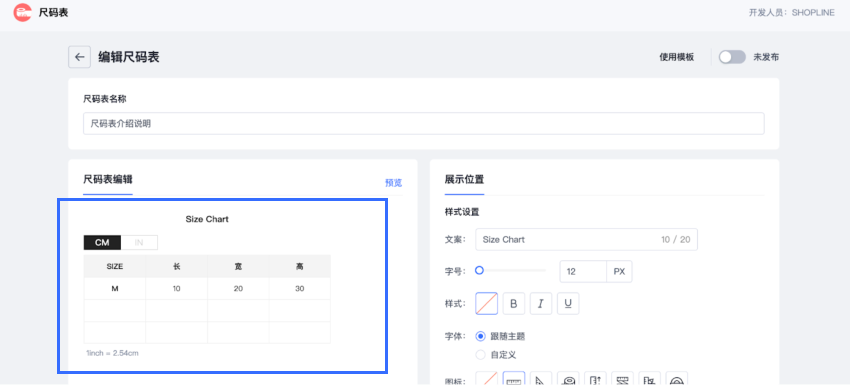Toggle italic text style

[x=540, y=304]
